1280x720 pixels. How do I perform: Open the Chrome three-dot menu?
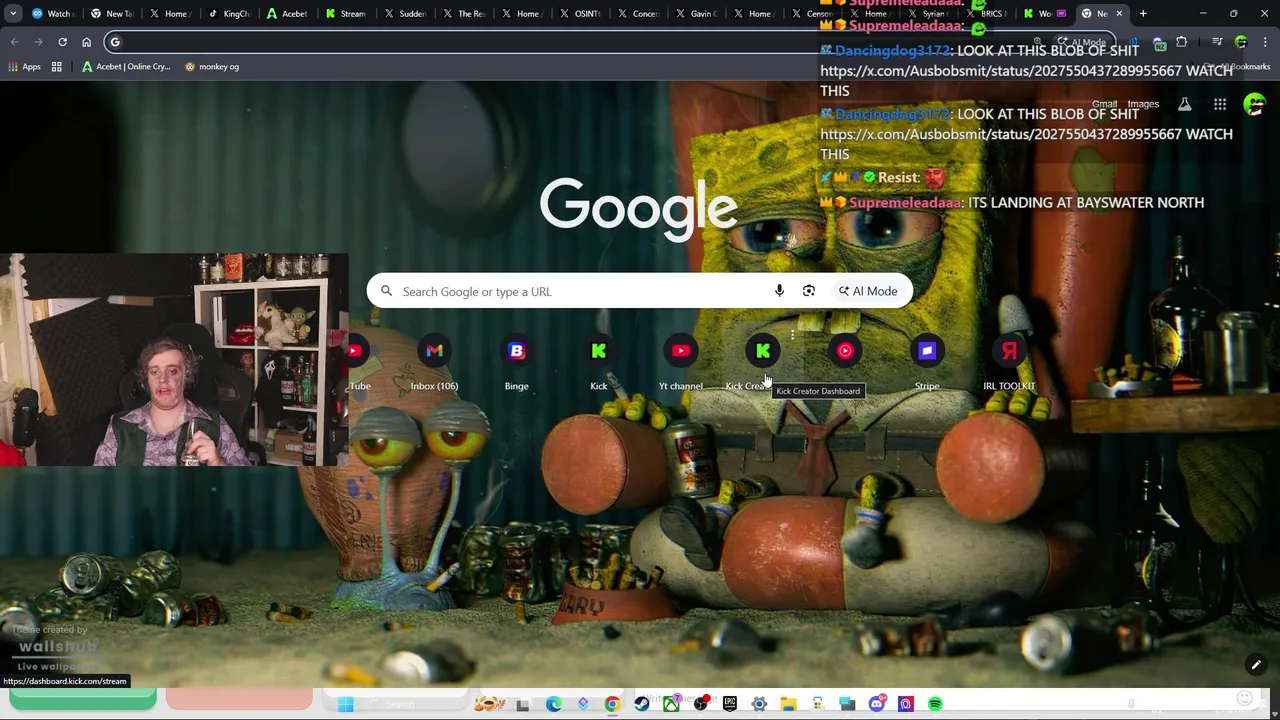1265,42
